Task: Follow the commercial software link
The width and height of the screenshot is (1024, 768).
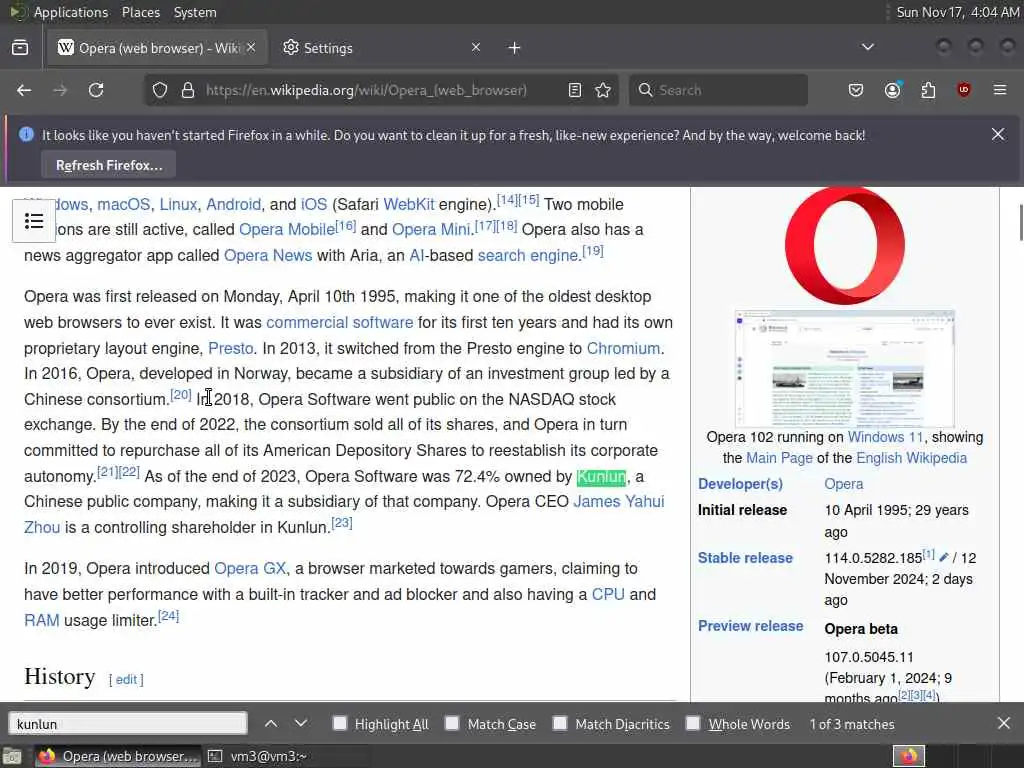Action: [340, 322]
